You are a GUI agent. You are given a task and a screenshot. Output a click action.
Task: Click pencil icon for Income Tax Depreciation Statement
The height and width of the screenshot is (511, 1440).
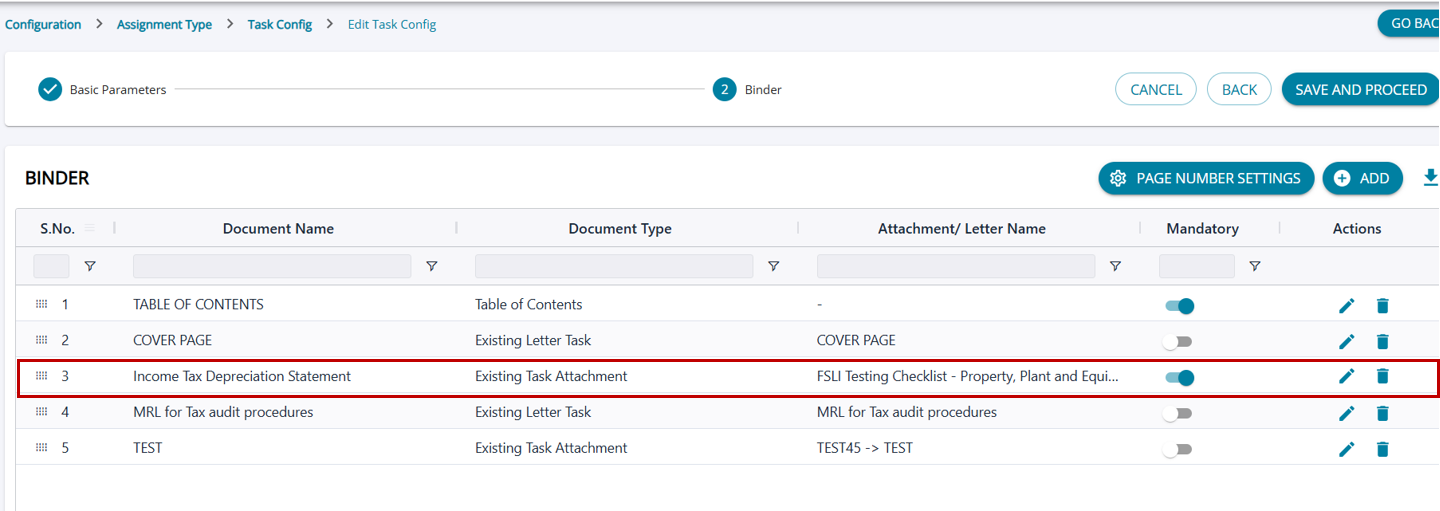tap(1346, 377)
